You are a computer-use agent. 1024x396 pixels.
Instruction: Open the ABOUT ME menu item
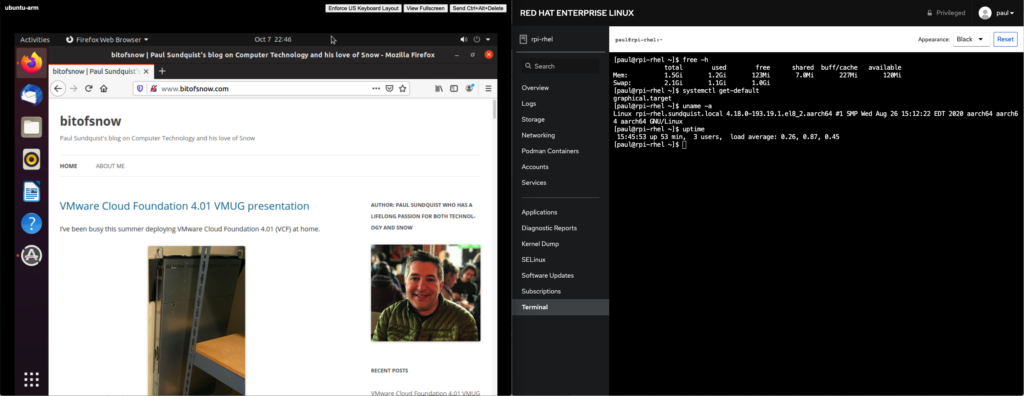point(110,166)
